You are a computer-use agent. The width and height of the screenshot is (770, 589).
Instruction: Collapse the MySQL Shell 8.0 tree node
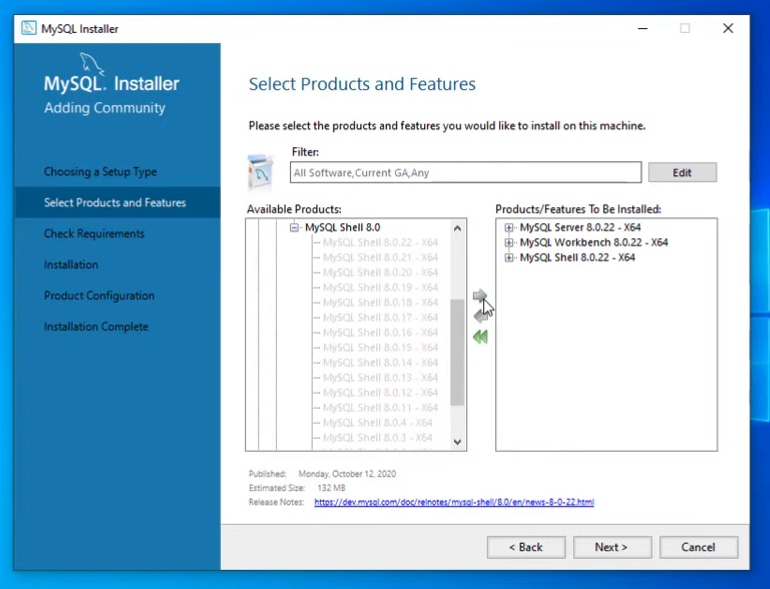click(x=294, y=227)
